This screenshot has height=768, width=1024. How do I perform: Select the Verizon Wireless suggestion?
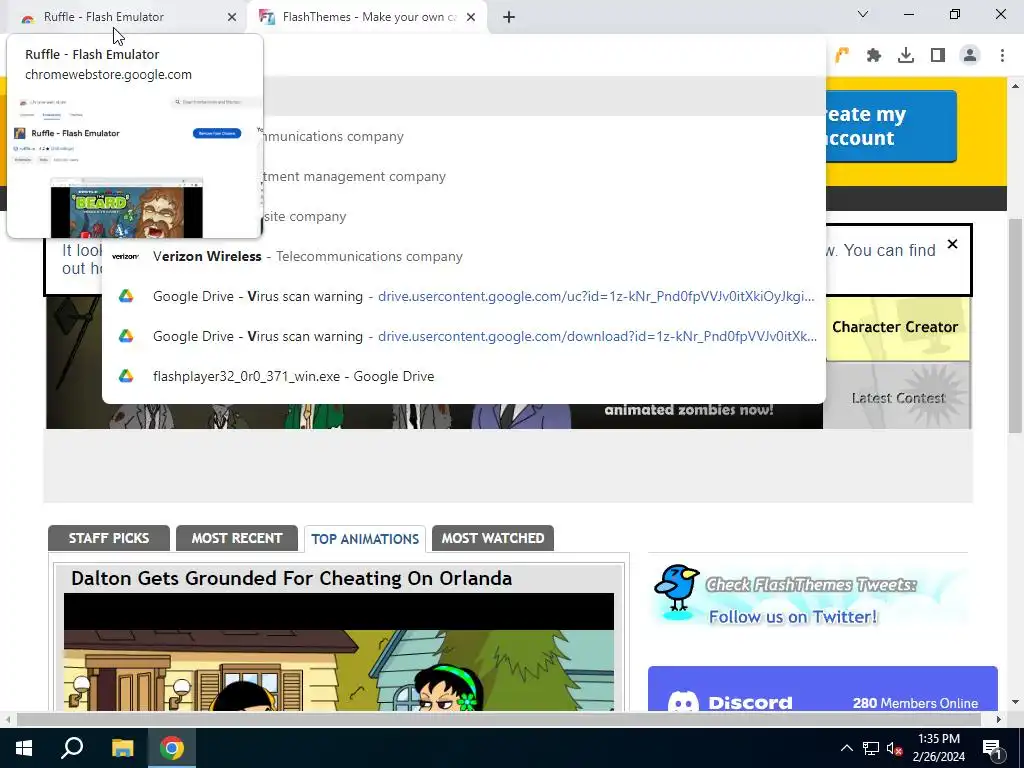tap(464, 256)
